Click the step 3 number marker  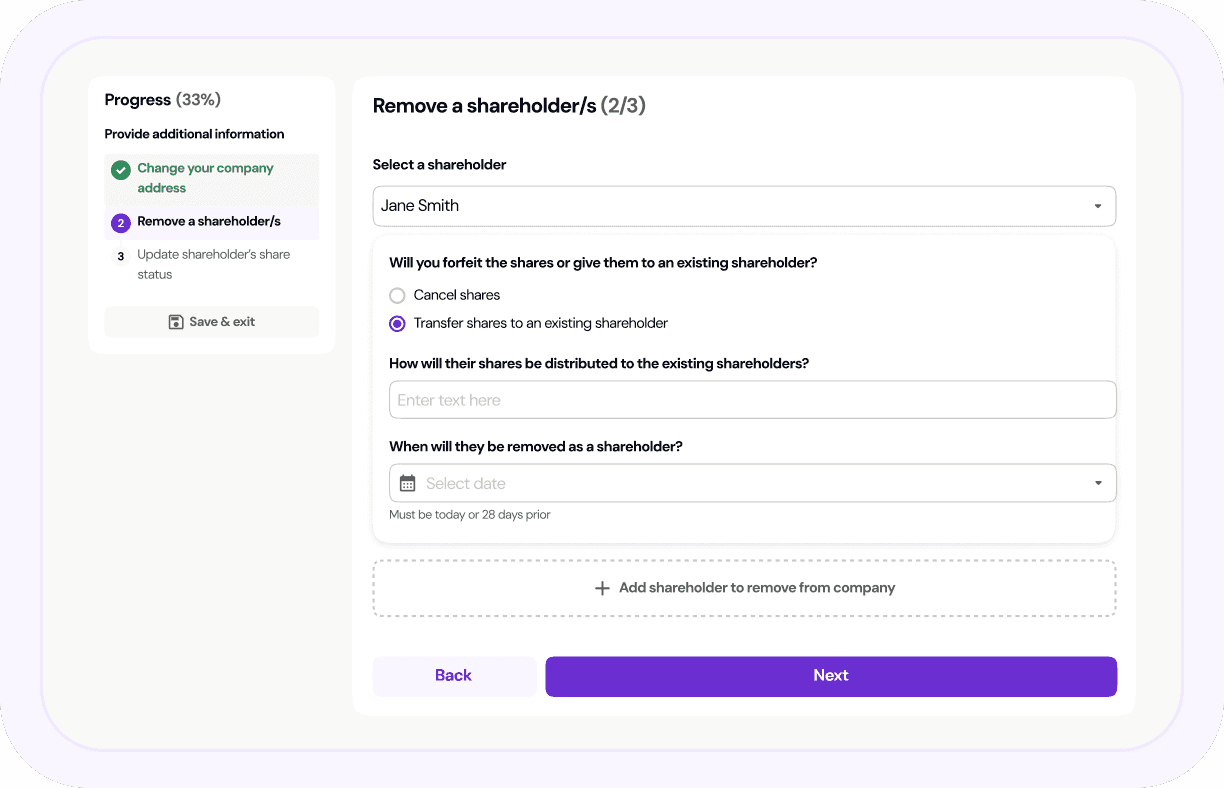pos(121,256)
